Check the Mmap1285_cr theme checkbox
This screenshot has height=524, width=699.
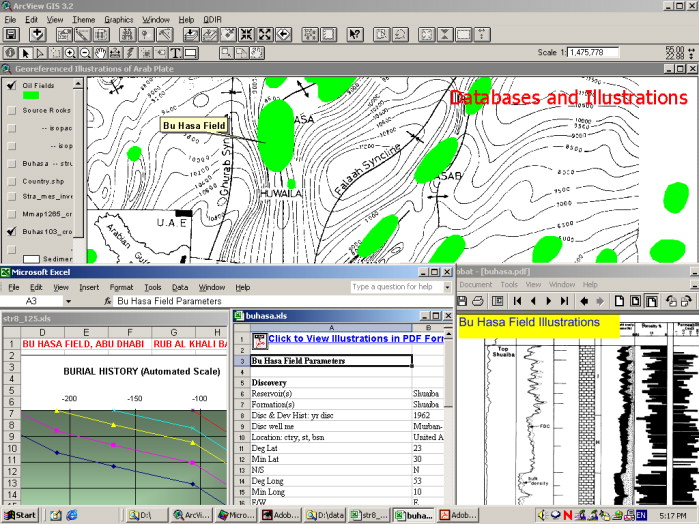pyautogui.click(x=12, y=215)
